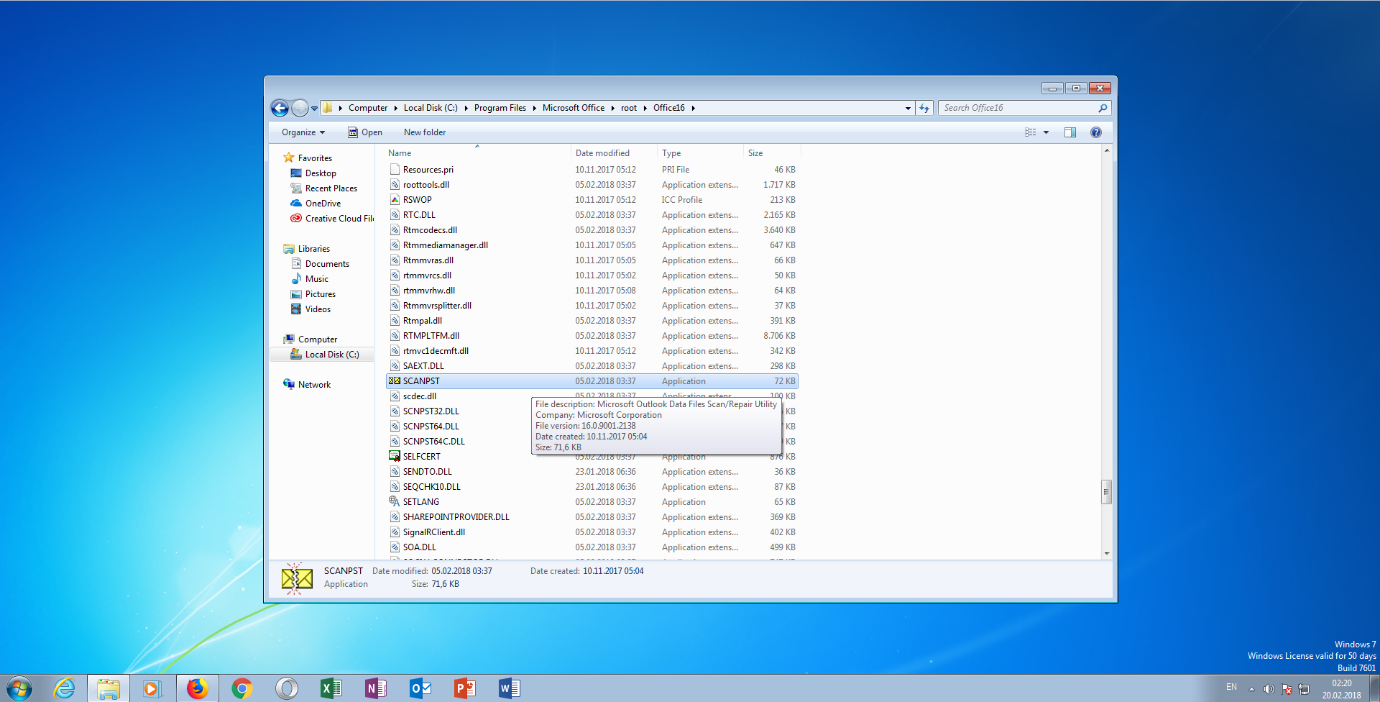The image size is (1380, 702).
Task: Open OneNote from taskbar
Action: tap(375, 688)
